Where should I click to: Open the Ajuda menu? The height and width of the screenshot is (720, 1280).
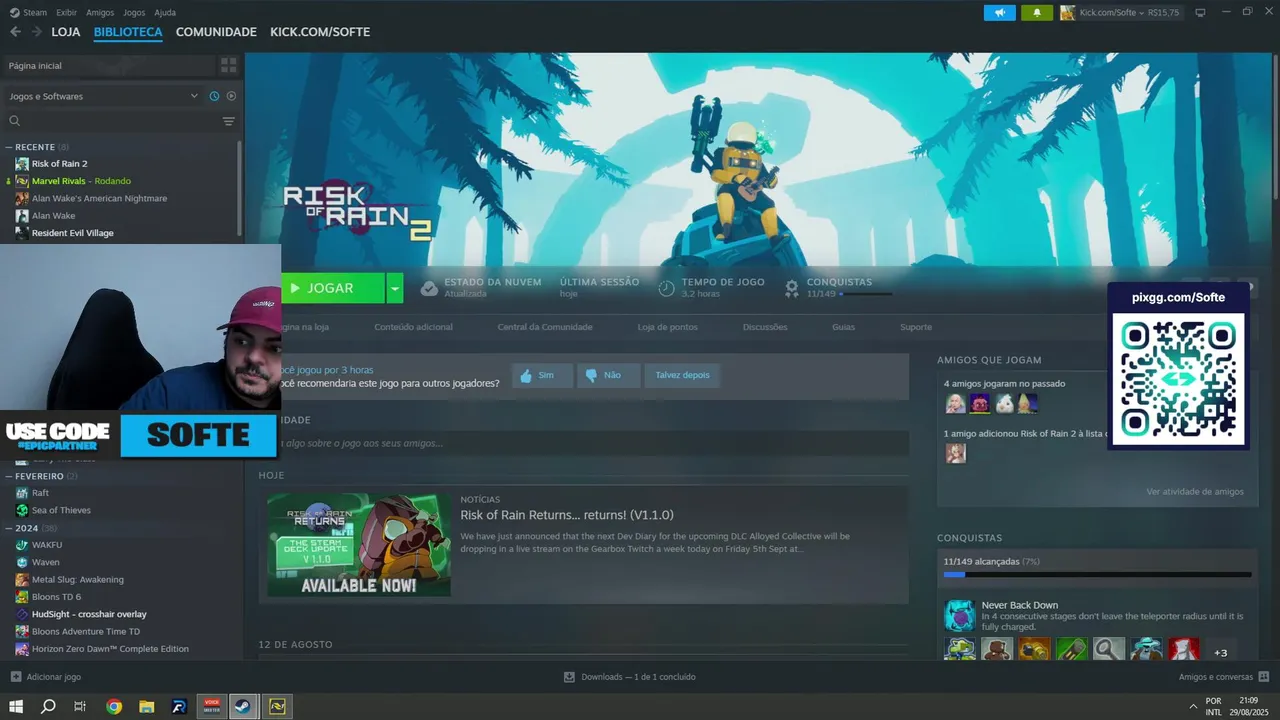[x=165, y=13]
